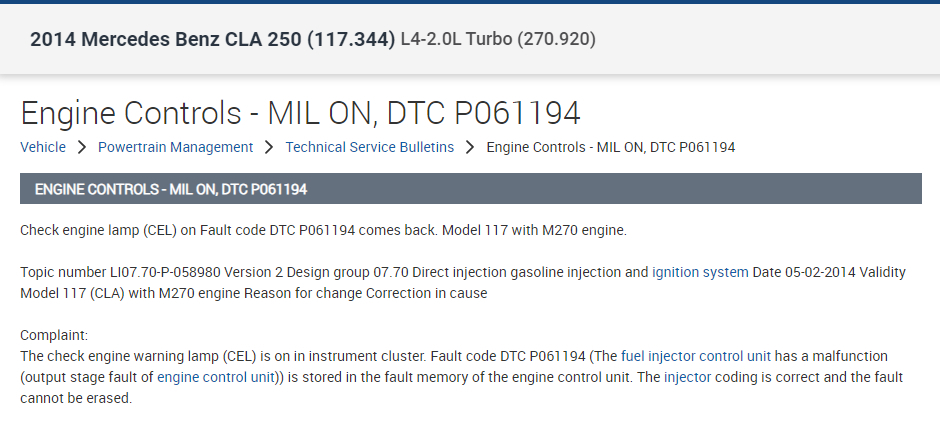Click the large Engine Controls page heading
Viewport: 940px width, 426px height.
point(300,112)
